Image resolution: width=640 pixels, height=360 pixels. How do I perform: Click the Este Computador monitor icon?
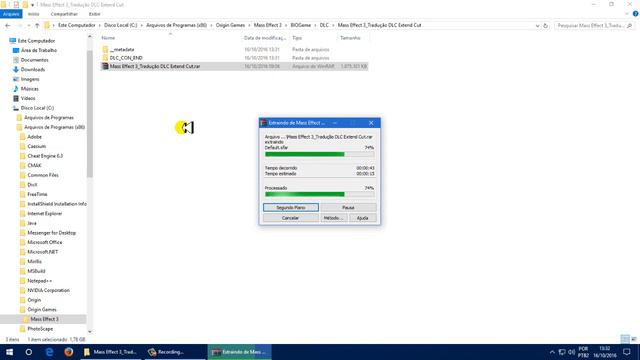coord(12,41)
